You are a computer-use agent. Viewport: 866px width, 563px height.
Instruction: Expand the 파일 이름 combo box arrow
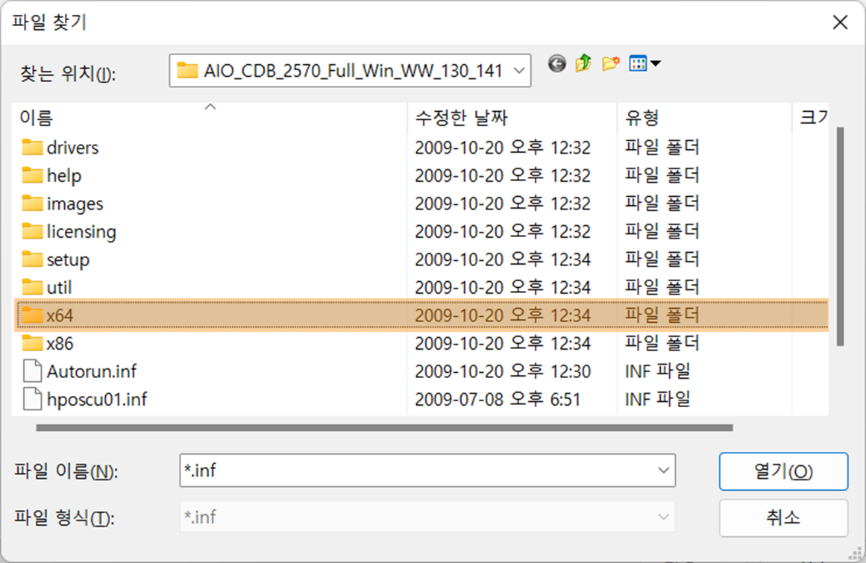(663, 471)
